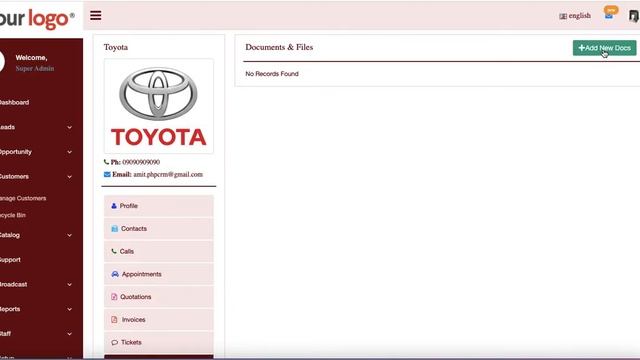Expand the Broadcast sidebar chevron
The width and height of the screenshot is (640, 360).
click(x=69, y=284)
